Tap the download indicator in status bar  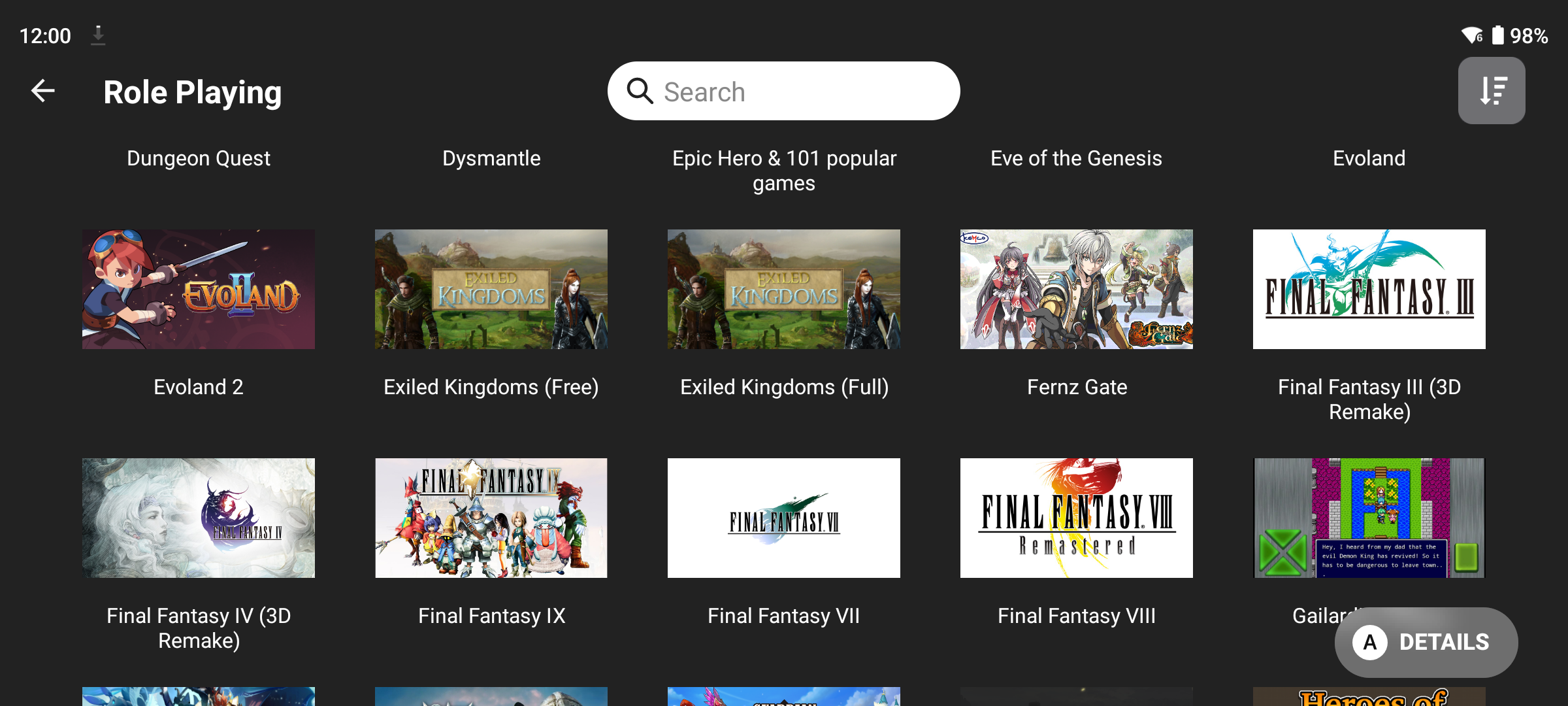click(x=98, y=35)
